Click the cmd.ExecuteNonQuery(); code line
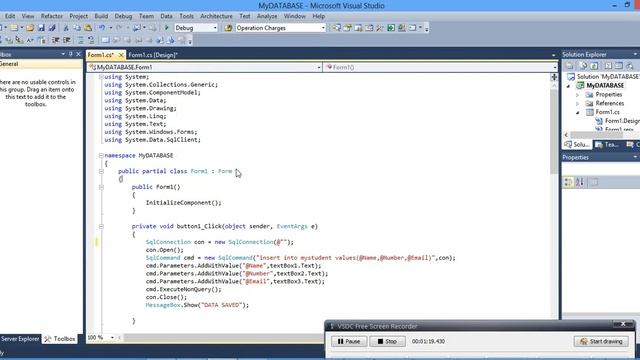This screenshot has width=640, height=360. click(x=183, y=289)
